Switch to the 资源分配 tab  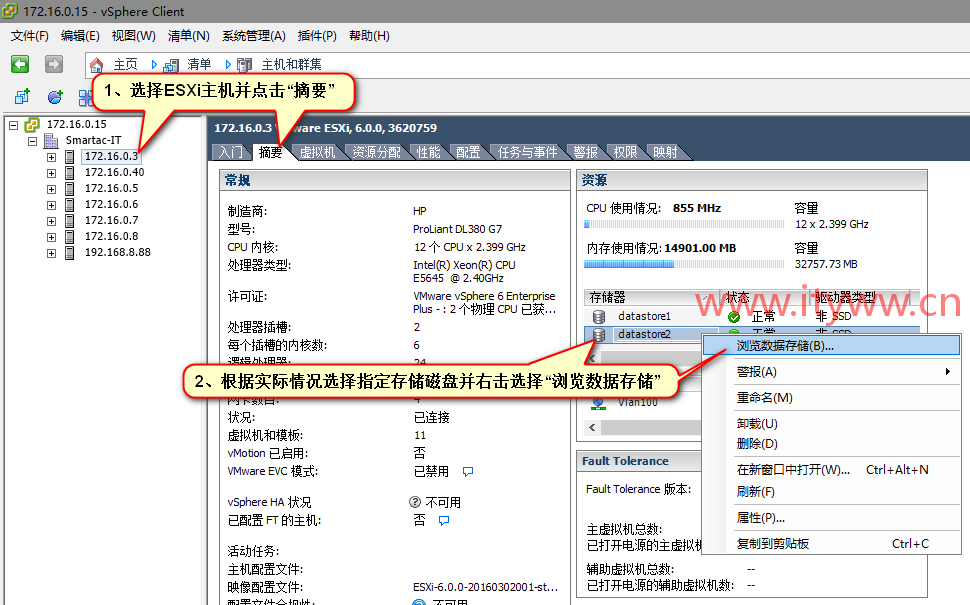point(376,152)
